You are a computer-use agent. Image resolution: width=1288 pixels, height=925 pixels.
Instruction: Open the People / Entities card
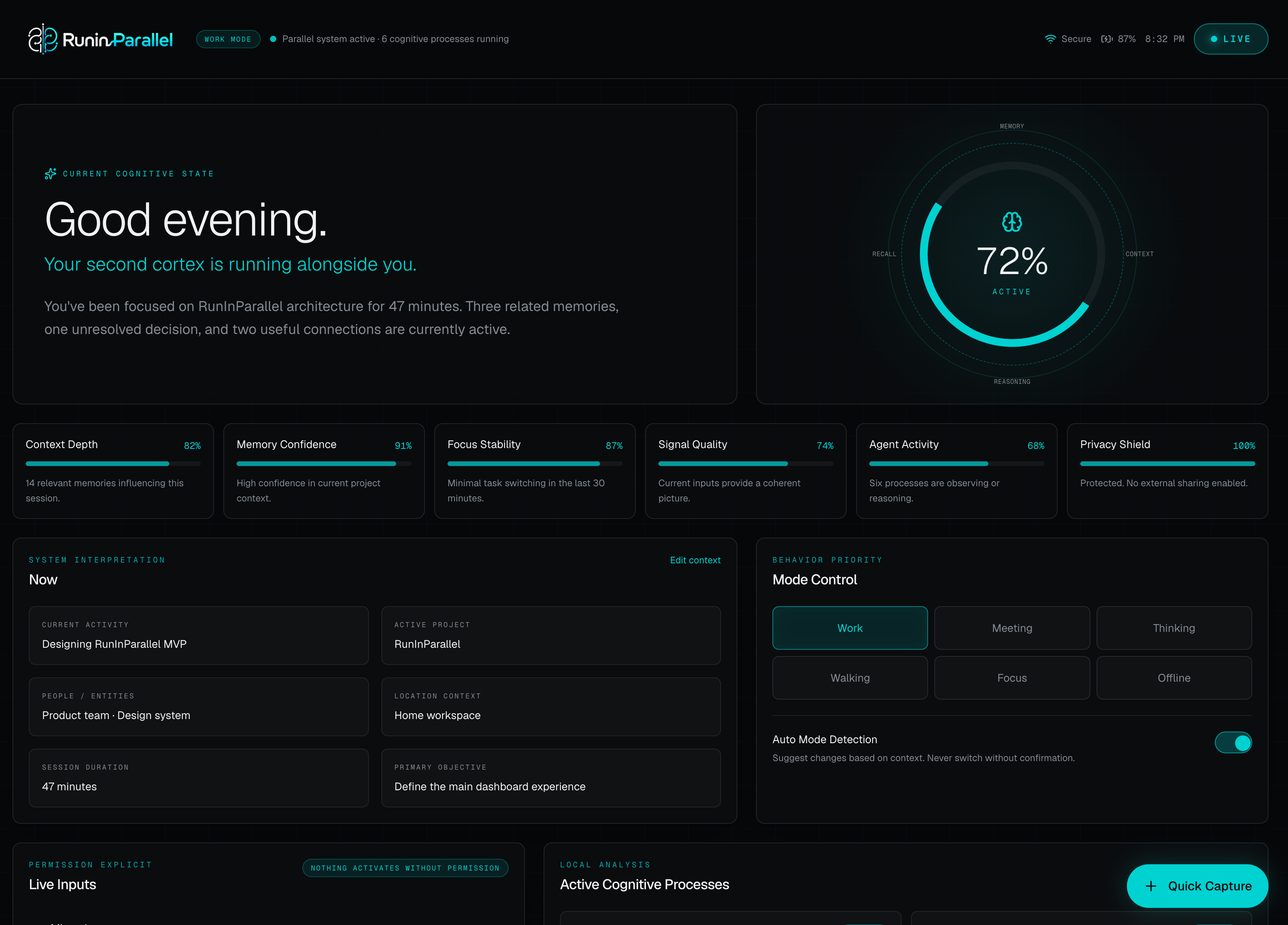tap(199, 706)
